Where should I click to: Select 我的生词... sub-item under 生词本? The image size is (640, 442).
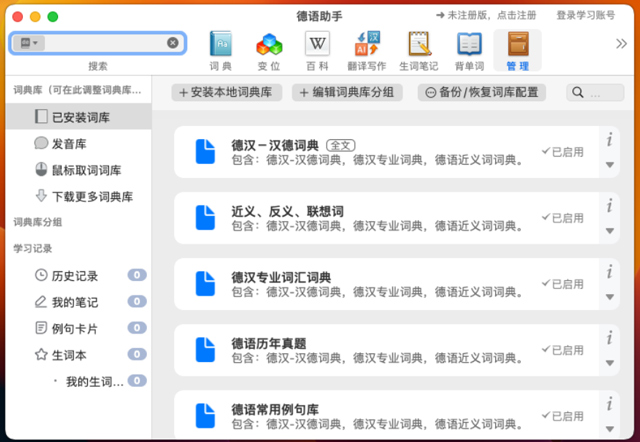(79, 381)
